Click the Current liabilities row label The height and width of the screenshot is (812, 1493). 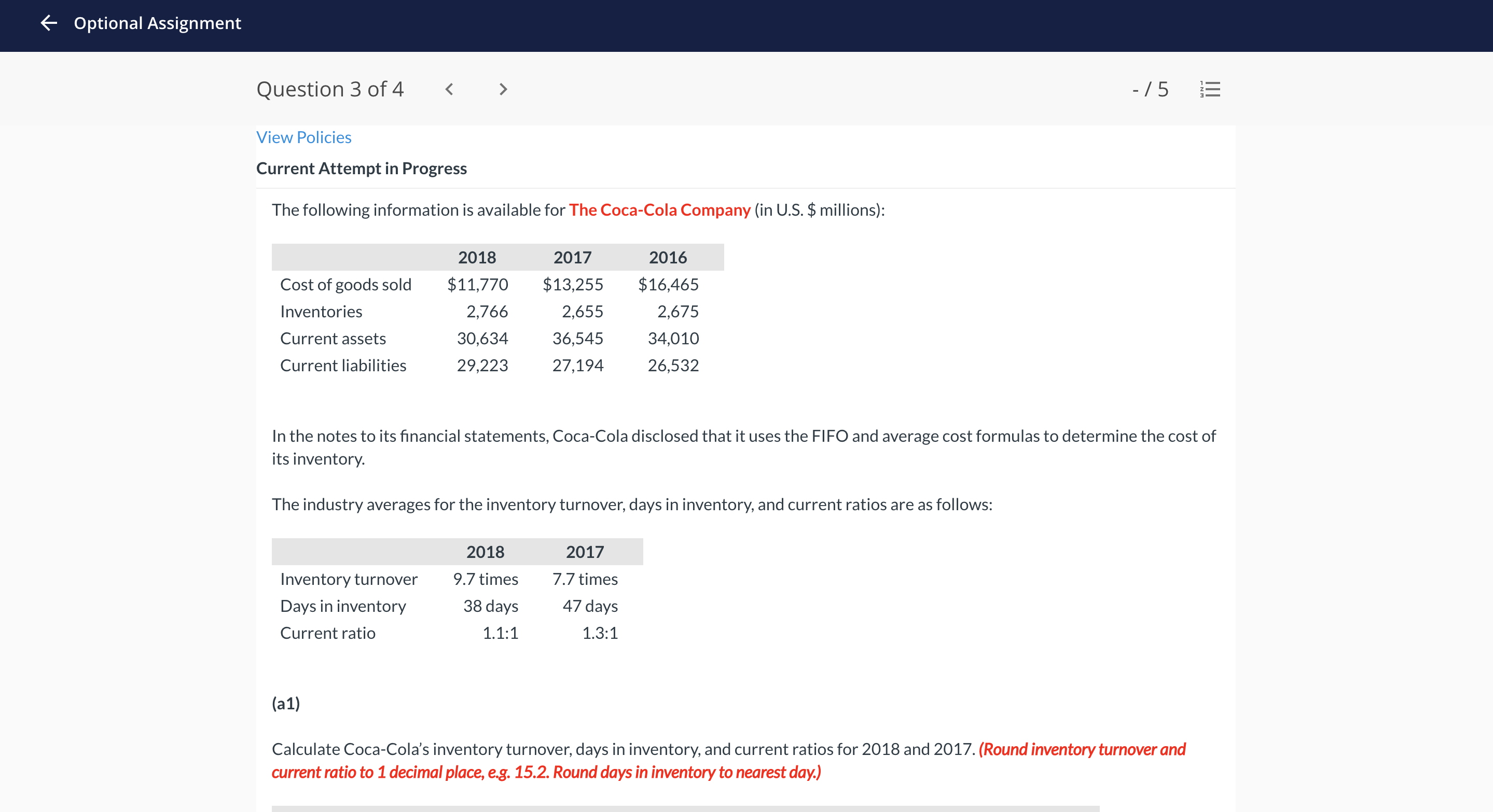coord(342,366)
